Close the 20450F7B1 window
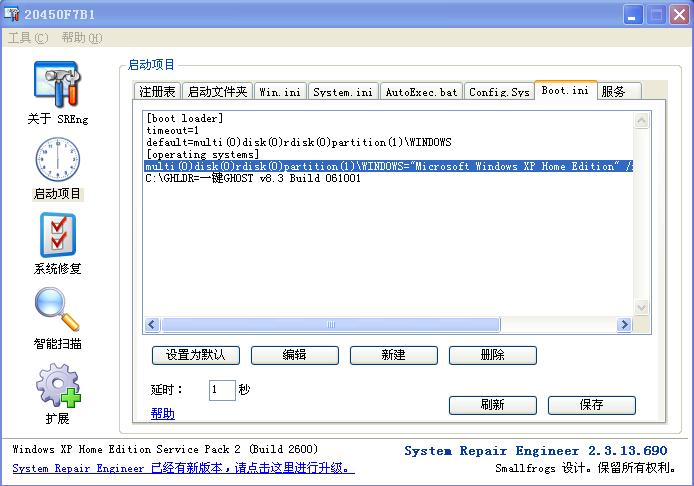 point(679,15)
